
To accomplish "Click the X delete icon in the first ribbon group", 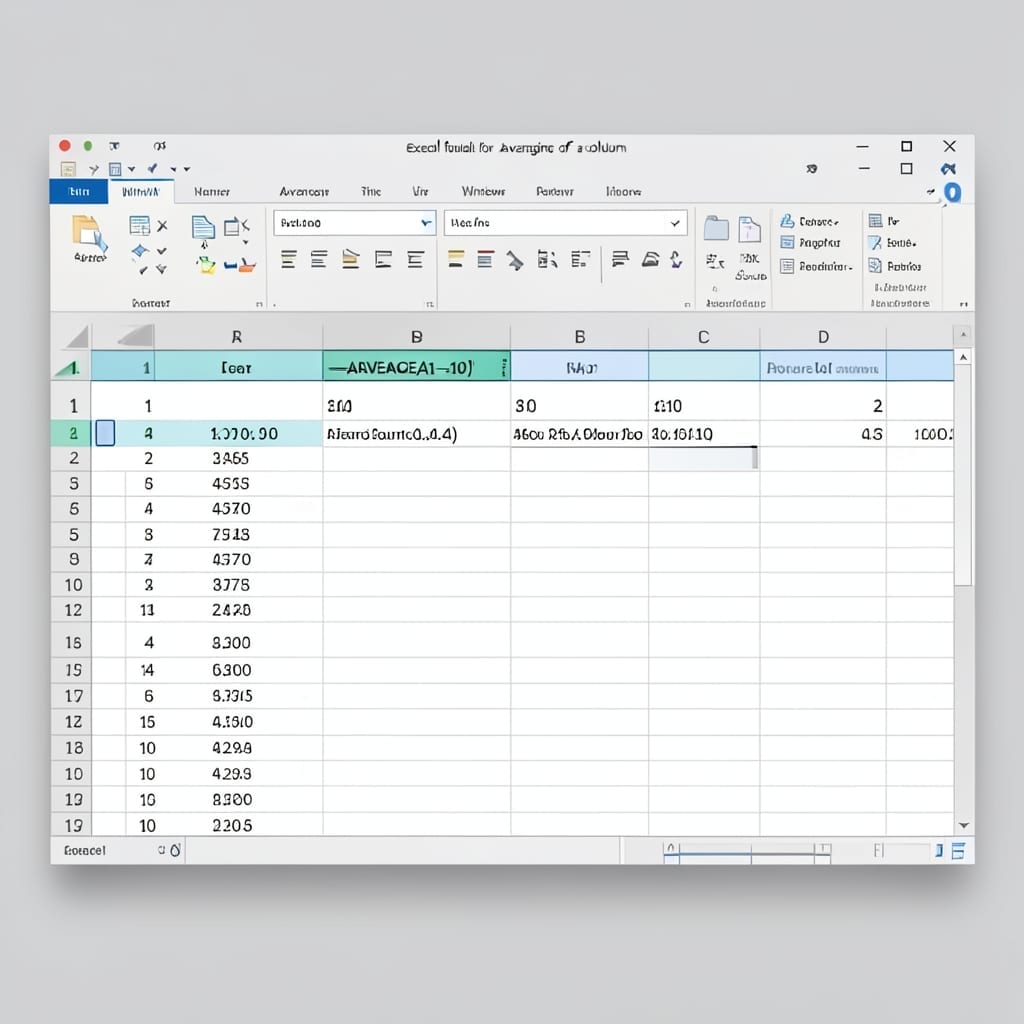I will coord(163,226).
